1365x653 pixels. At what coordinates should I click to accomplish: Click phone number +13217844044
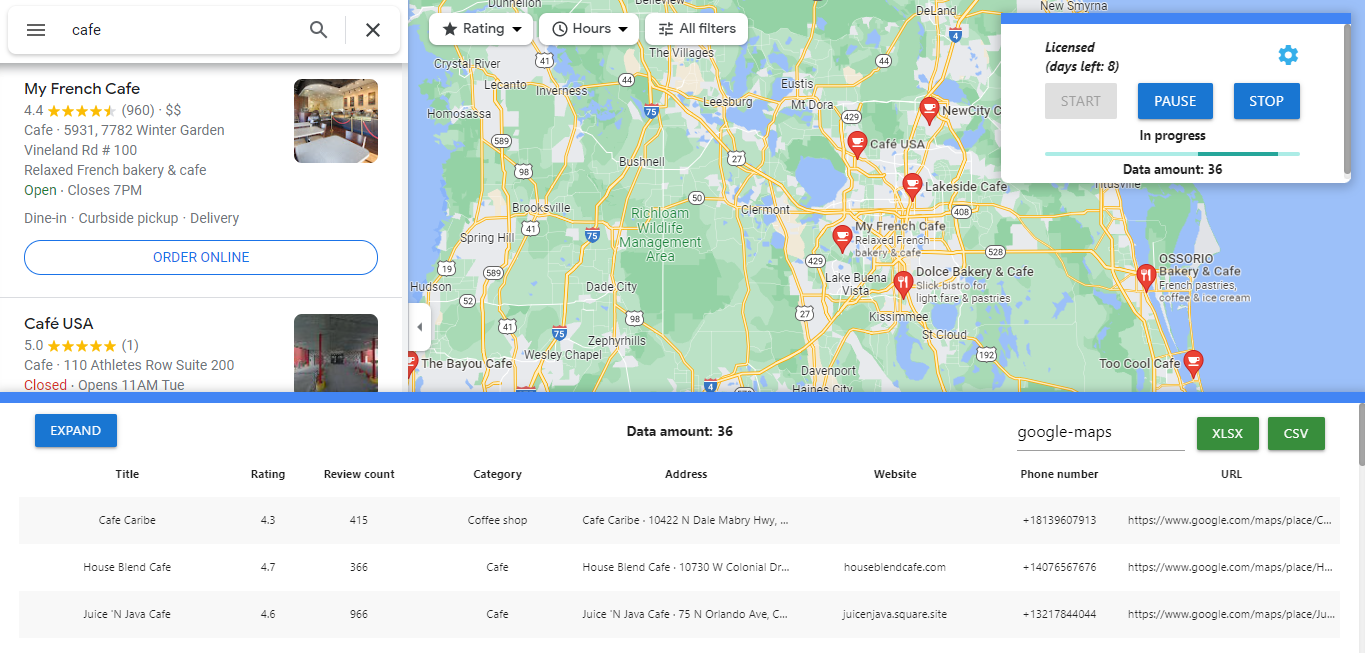[x=1059, y=614]
